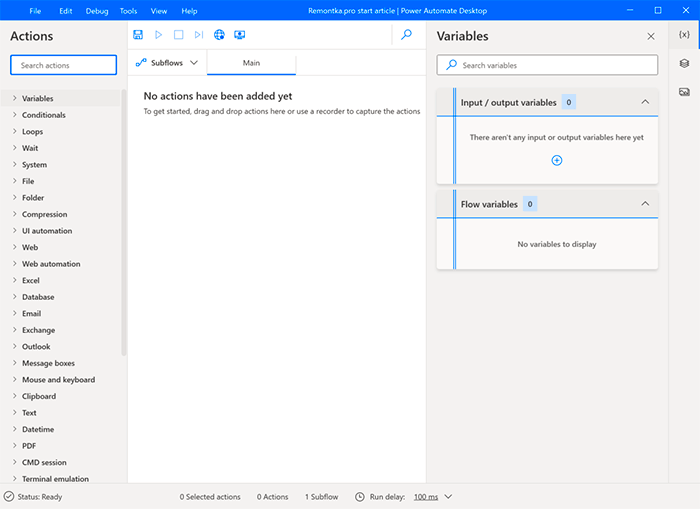Minimize the Power Automate Desktop window
700x509 pixels.
[x=630, y=10]
